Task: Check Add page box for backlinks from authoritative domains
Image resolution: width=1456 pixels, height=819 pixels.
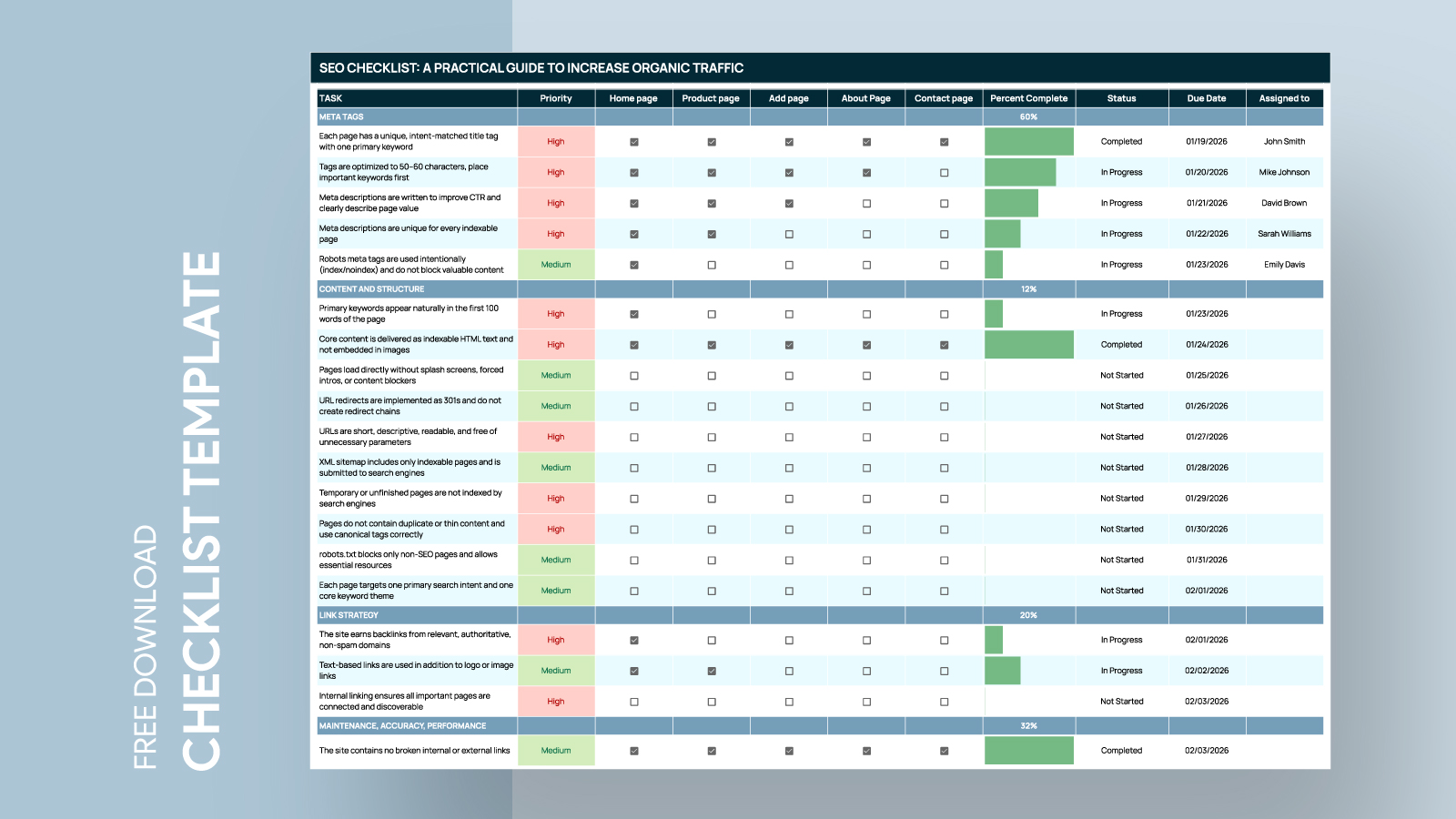Action: click(788, 640)
